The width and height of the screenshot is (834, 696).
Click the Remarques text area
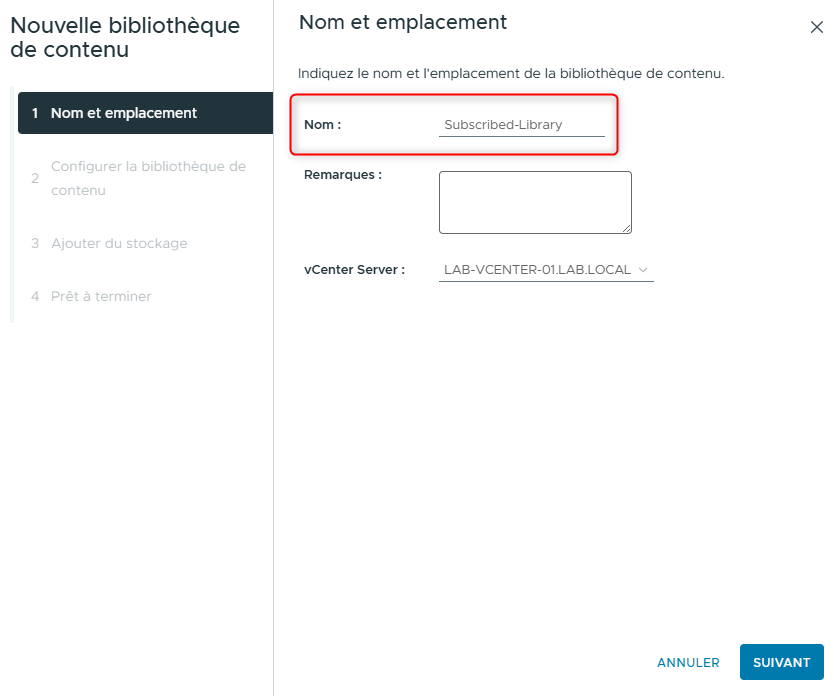[535, 202]
